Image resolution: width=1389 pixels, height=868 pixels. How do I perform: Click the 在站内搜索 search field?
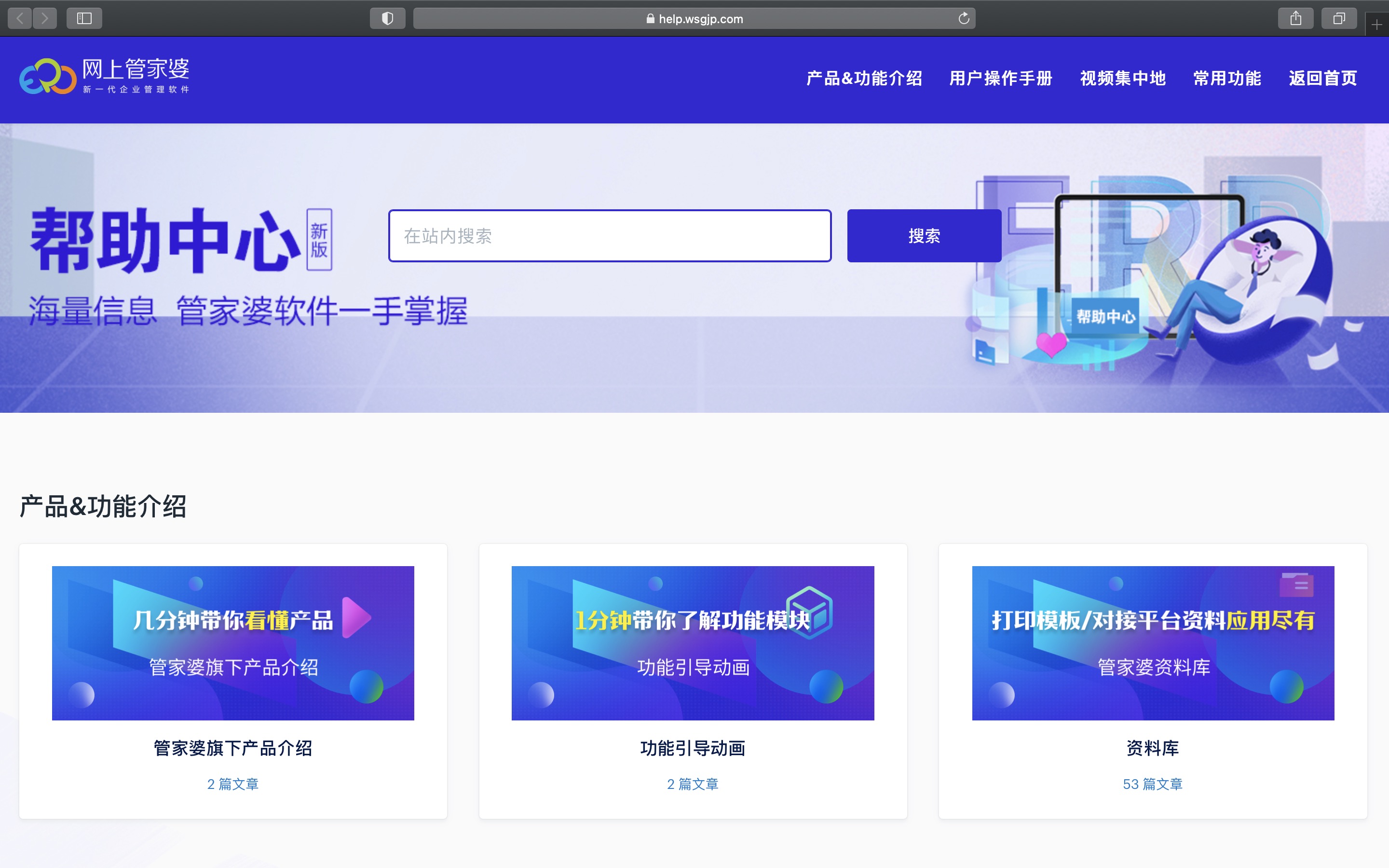coord(610,236)
